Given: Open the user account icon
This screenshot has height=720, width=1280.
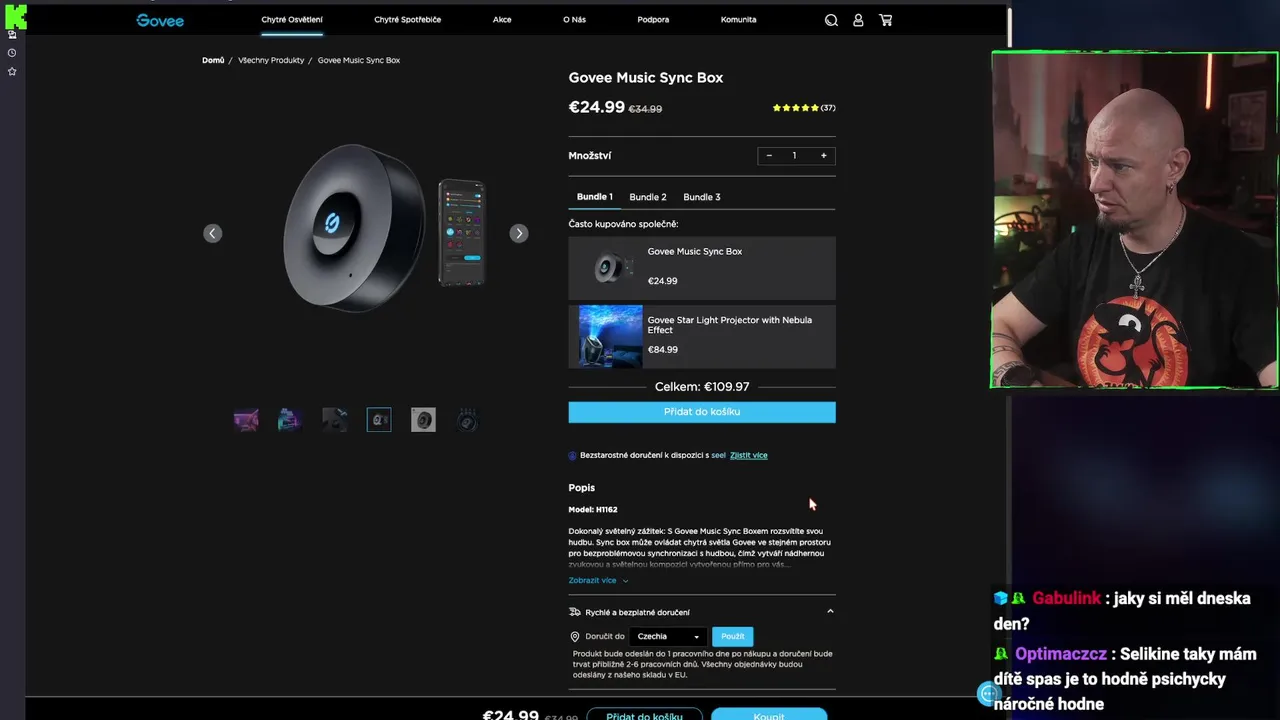Looking at the screenshot, I should (858, 20).
